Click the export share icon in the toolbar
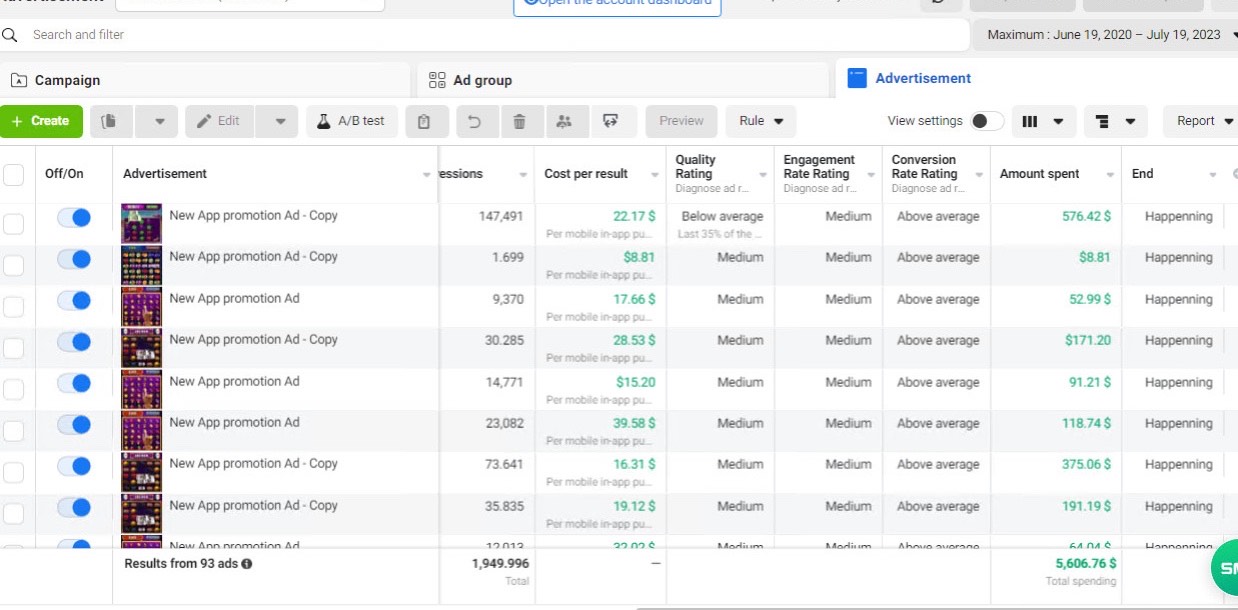The image size is (1238, 610). pos(611,121)
